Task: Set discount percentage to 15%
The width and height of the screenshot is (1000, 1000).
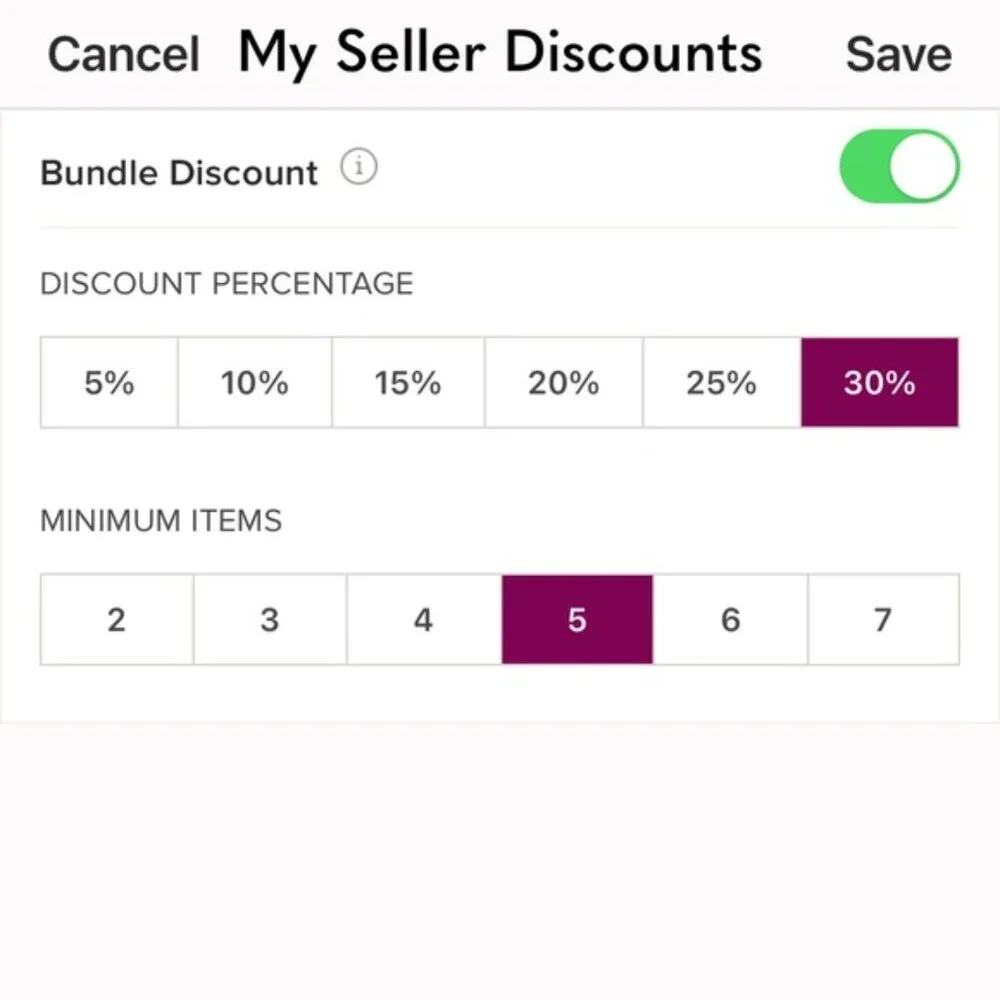Action: 408,383
